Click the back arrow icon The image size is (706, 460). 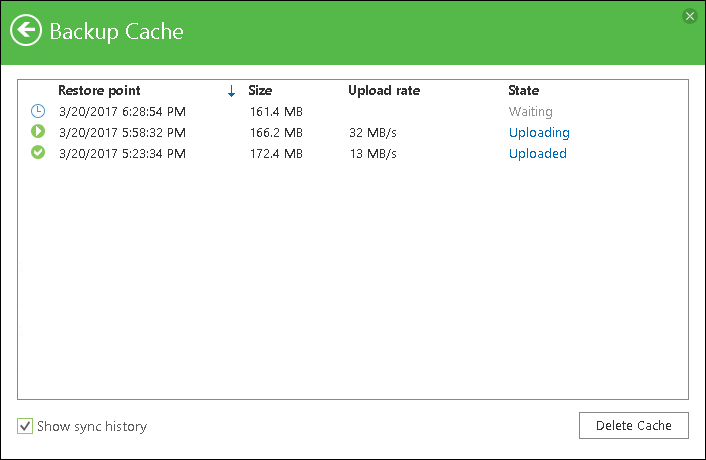click(27, 31)
